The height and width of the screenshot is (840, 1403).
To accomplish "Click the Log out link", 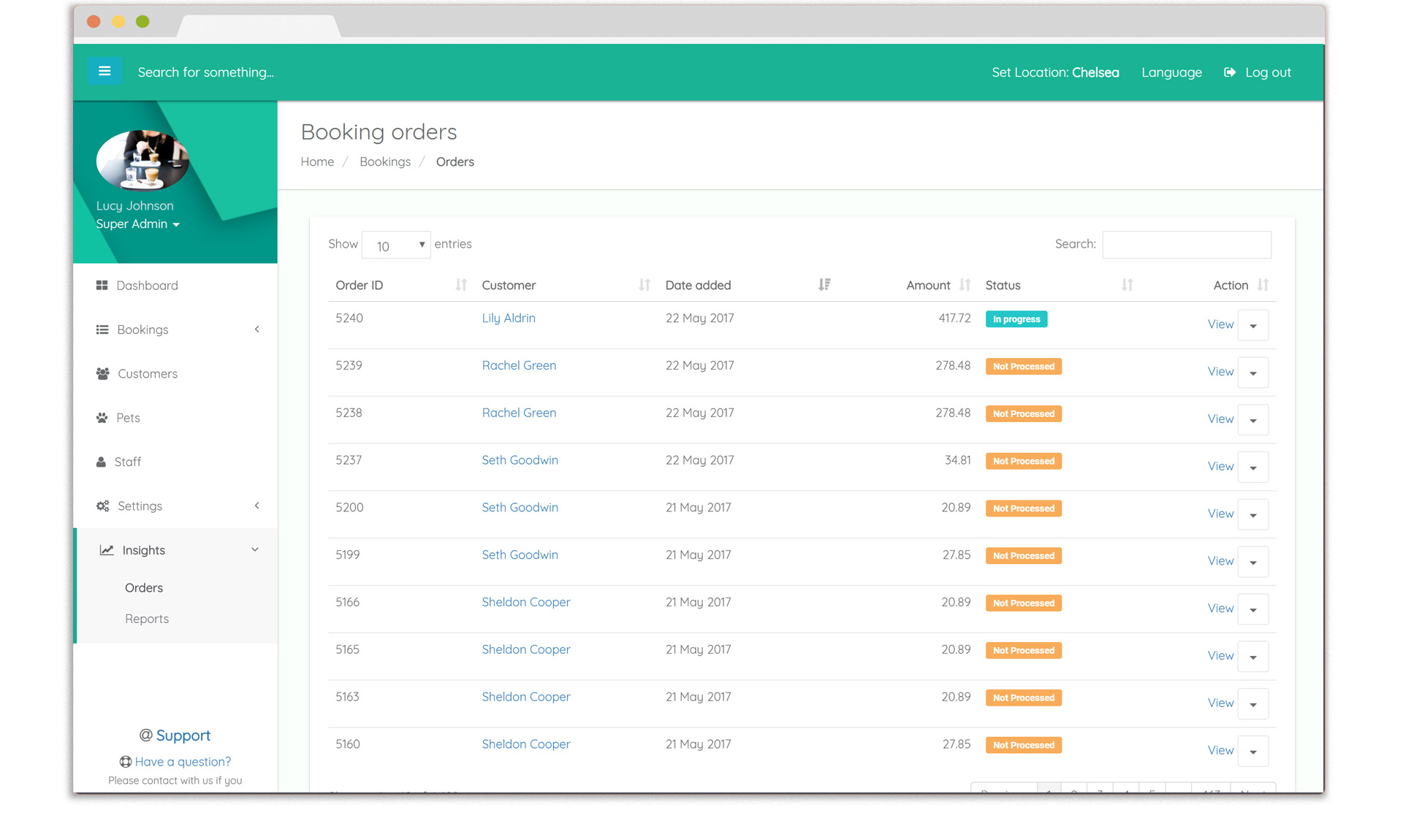I will (x=1268, y=72).
